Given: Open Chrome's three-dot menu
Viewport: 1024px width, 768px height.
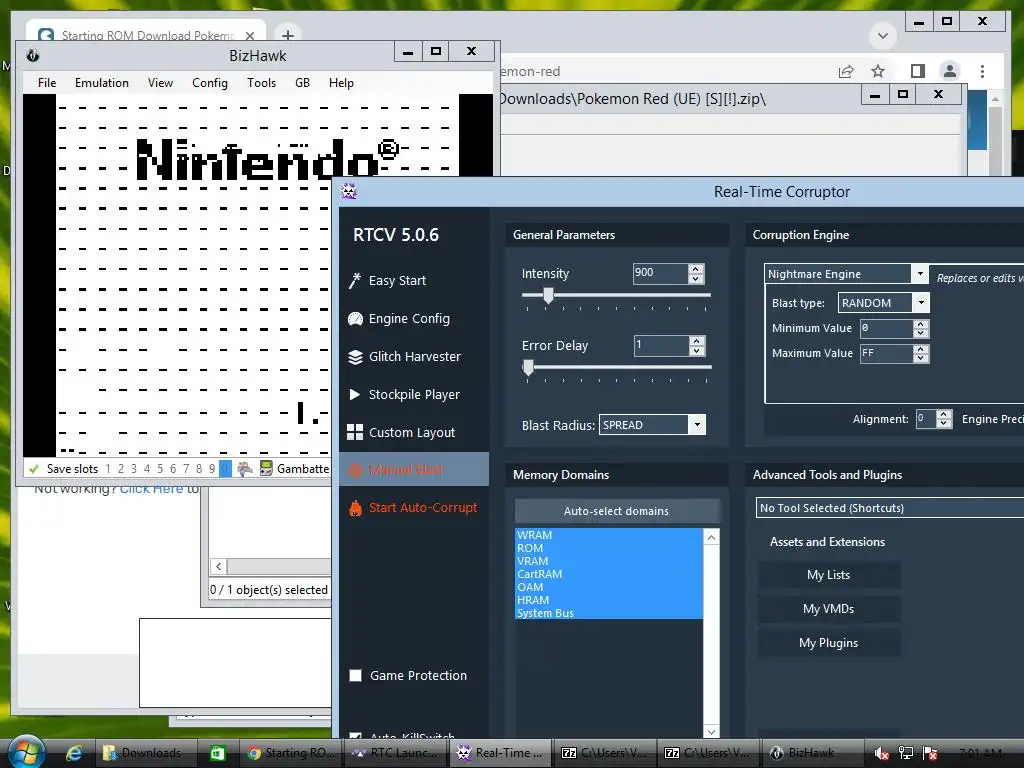Looking at the screenshot, I should (982, 71).
